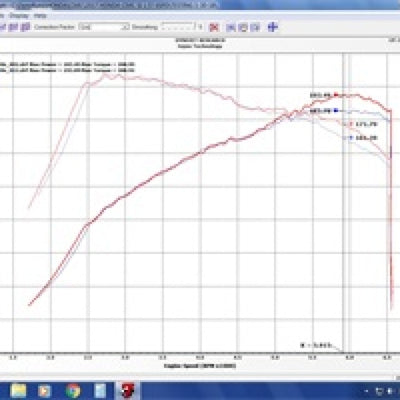Image resolution: width=400 pixels, height=400 pixels.
Task: Click the middle of three blue-gray toolbar icons
Action: point(243,27)
